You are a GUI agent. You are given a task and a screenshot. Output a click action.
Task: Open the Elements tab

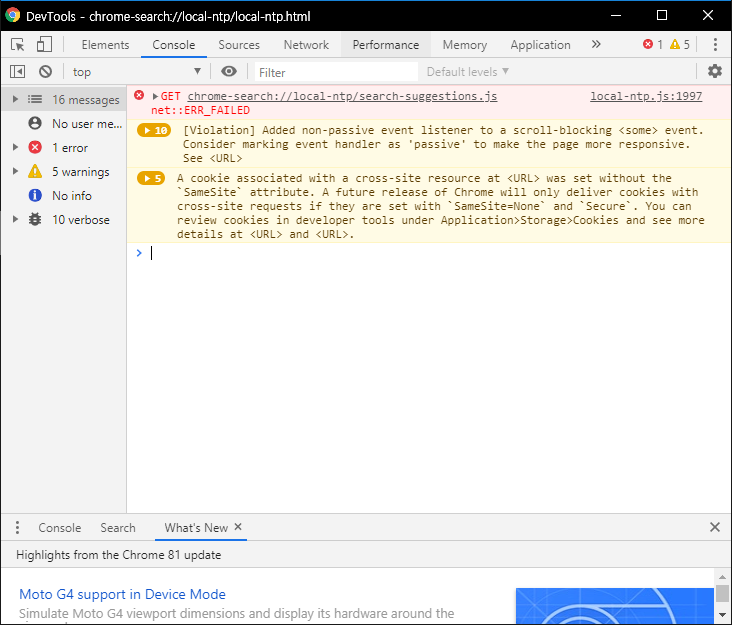click(105, 45)
